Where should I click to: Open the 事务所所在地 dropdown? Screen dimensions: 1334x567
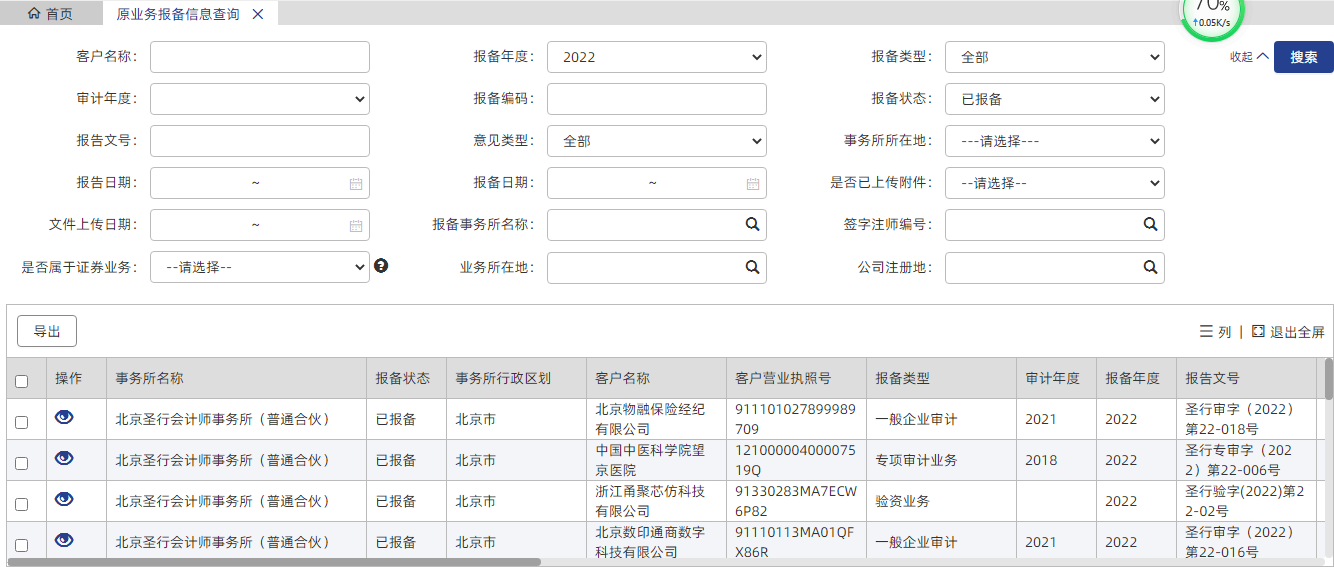[x=1054, y=141]
